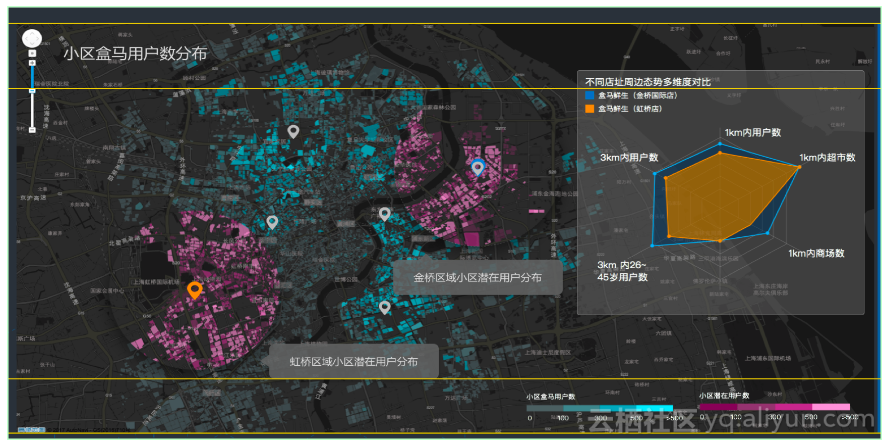Pan the map left with the compass arrow
The image size is (887, 443).
25,38
